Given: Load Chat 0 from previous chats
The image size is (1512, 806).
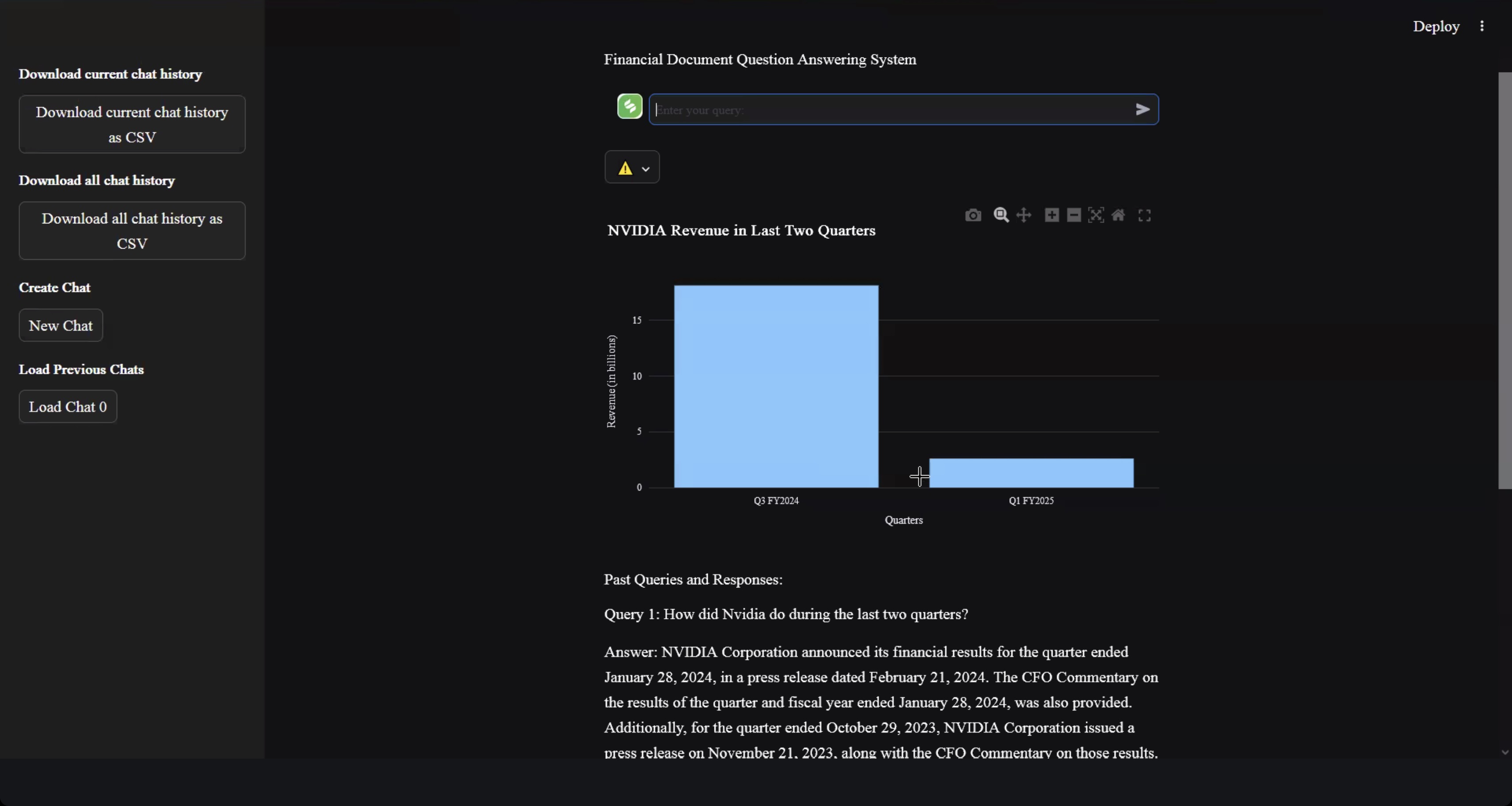Looking at the screenshot, I should [68, 407].
